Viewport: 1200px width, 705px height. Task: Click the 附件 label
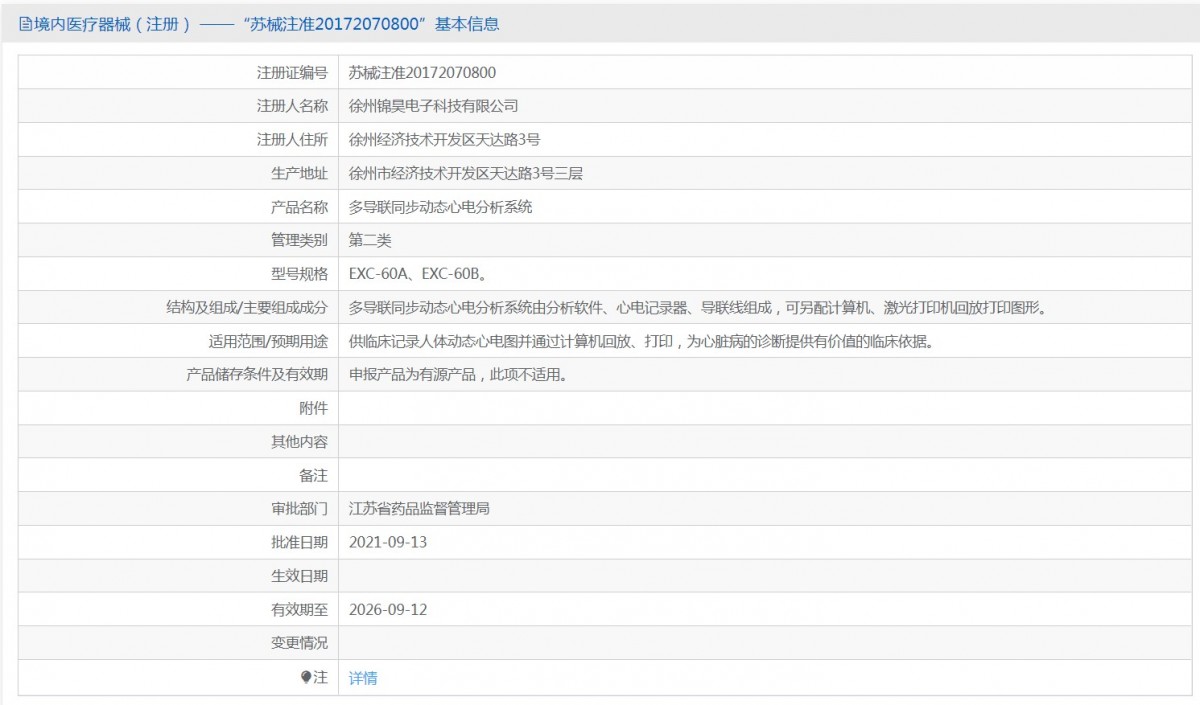coord(313,408)
